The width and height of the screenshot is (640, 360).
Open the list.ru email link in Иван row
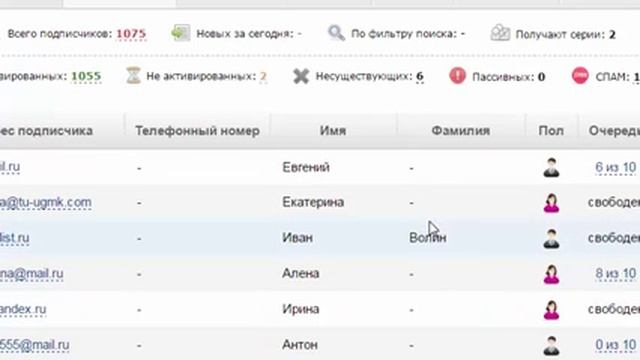tap(14, 238)
